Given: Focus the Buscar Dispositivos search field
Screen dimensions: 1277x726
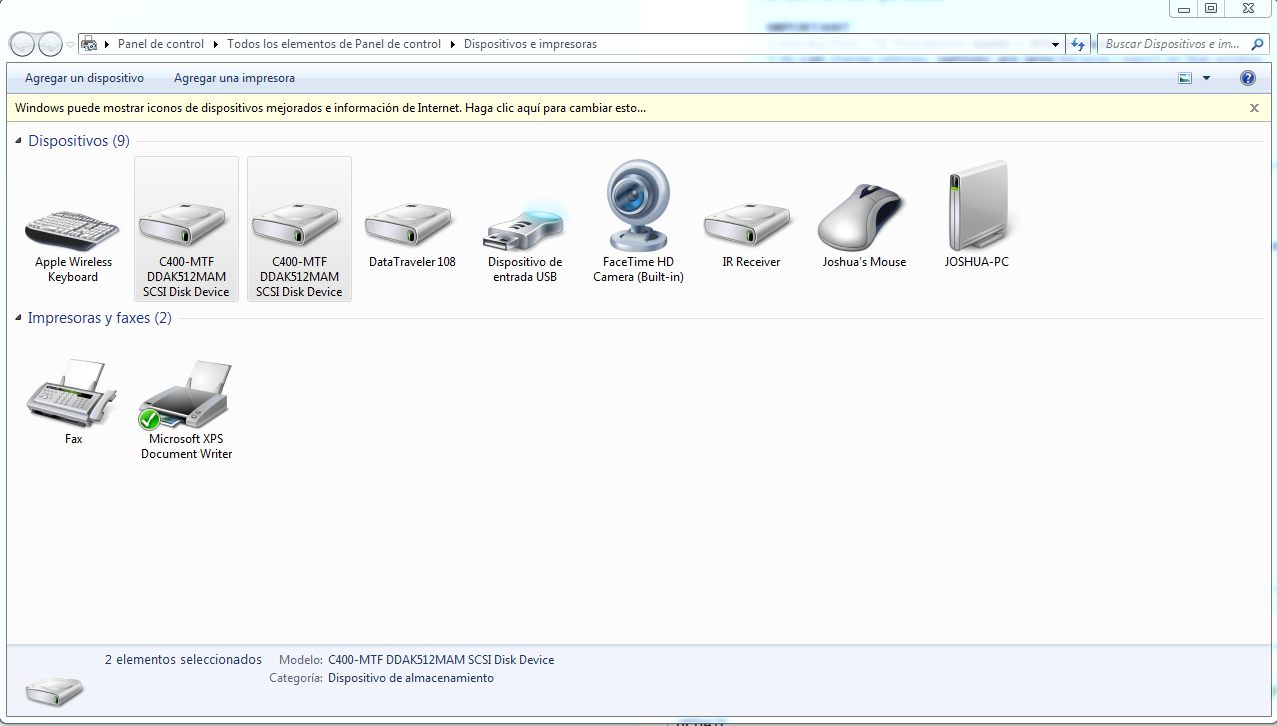Looking at the screenshot, I should pyautogui.click(x=1171, y=44).
